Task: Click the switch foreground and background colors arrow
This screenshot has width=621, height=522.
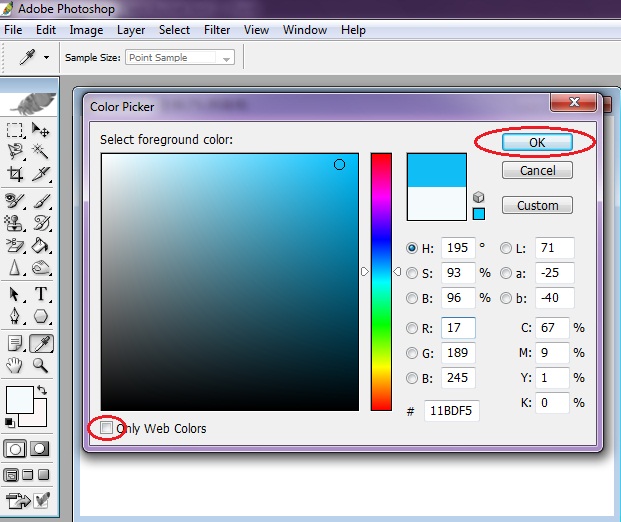Action: pyautogui.click(x=42, y=390)
